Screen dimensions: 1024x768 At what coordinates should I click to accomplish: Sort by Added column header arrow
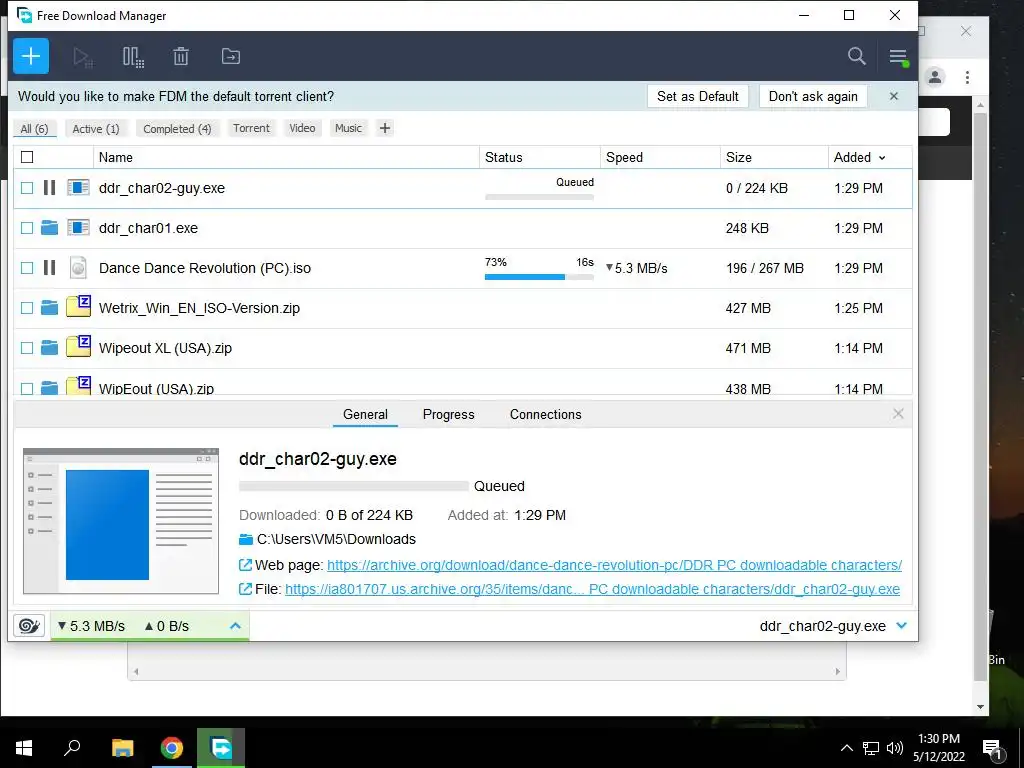882,157
